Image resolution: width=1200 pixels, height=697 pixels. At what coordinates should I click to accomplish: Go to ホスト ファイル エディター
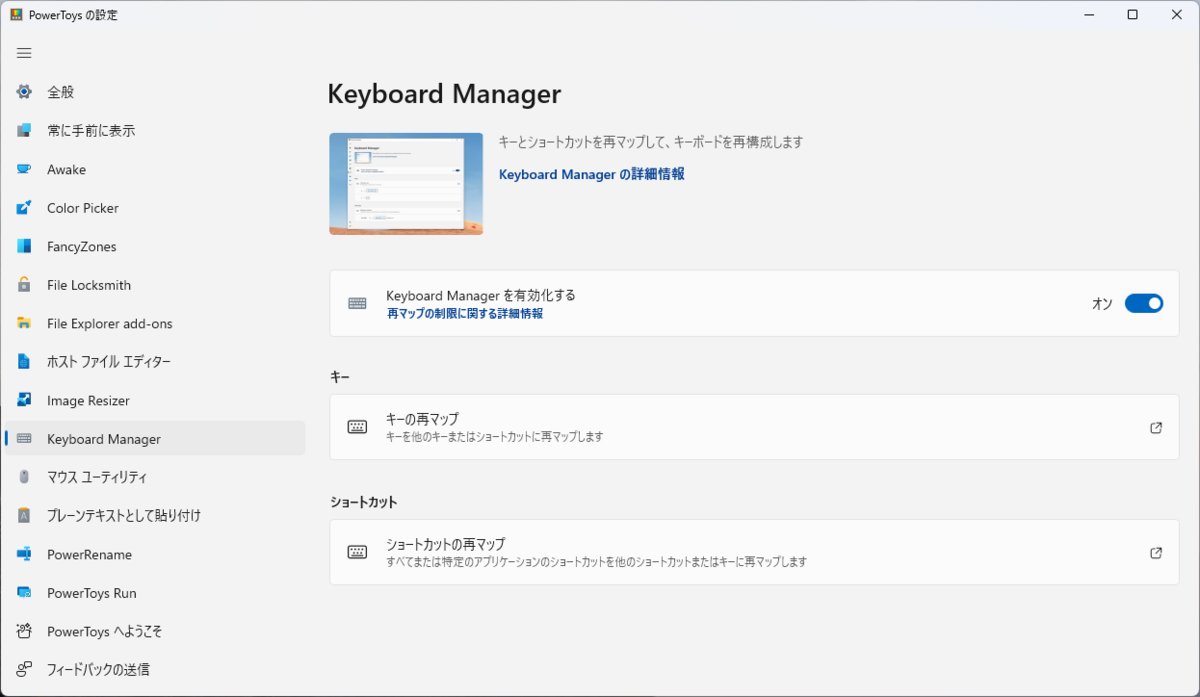pos(155,362)
